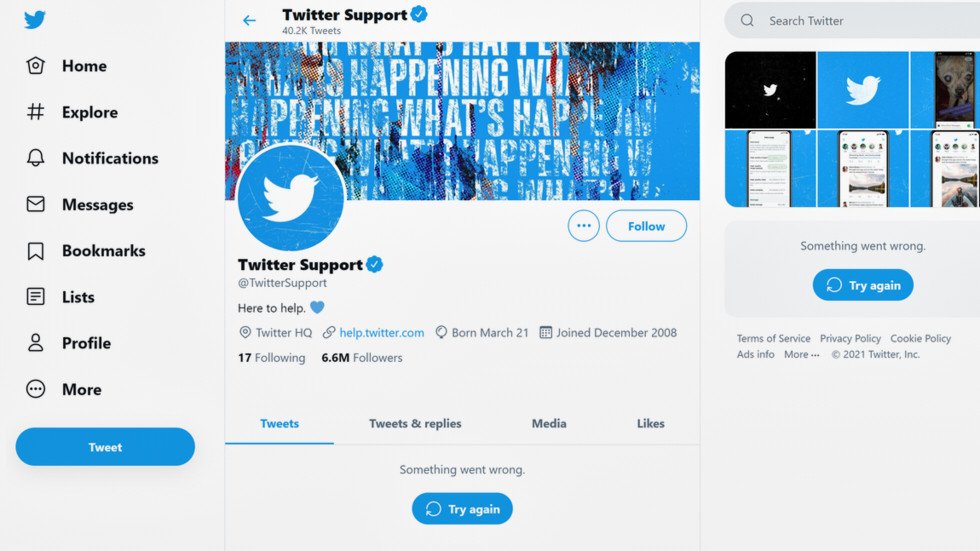Switch to the Tweets & replies tab

415,423
